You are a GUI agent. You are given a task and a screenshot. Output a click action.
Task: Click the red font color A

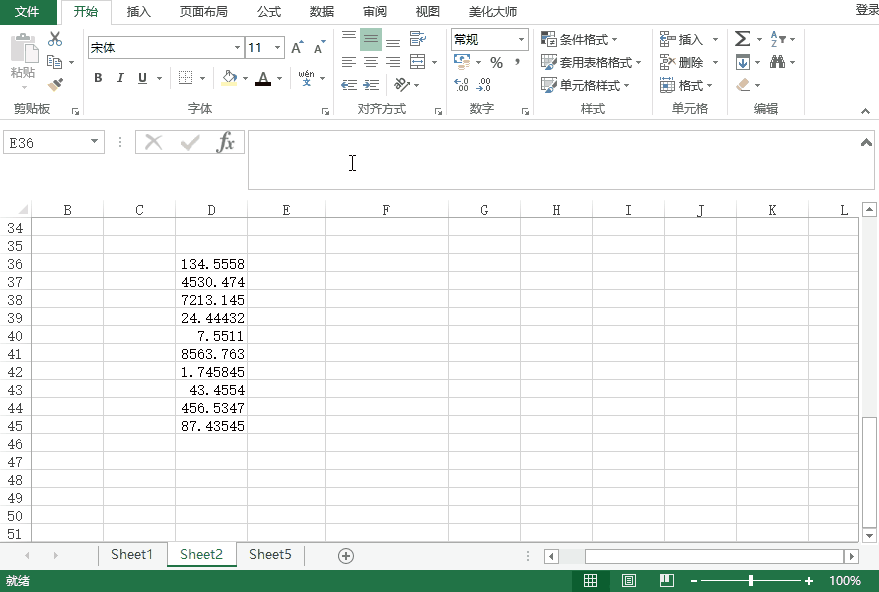(263, 78)
